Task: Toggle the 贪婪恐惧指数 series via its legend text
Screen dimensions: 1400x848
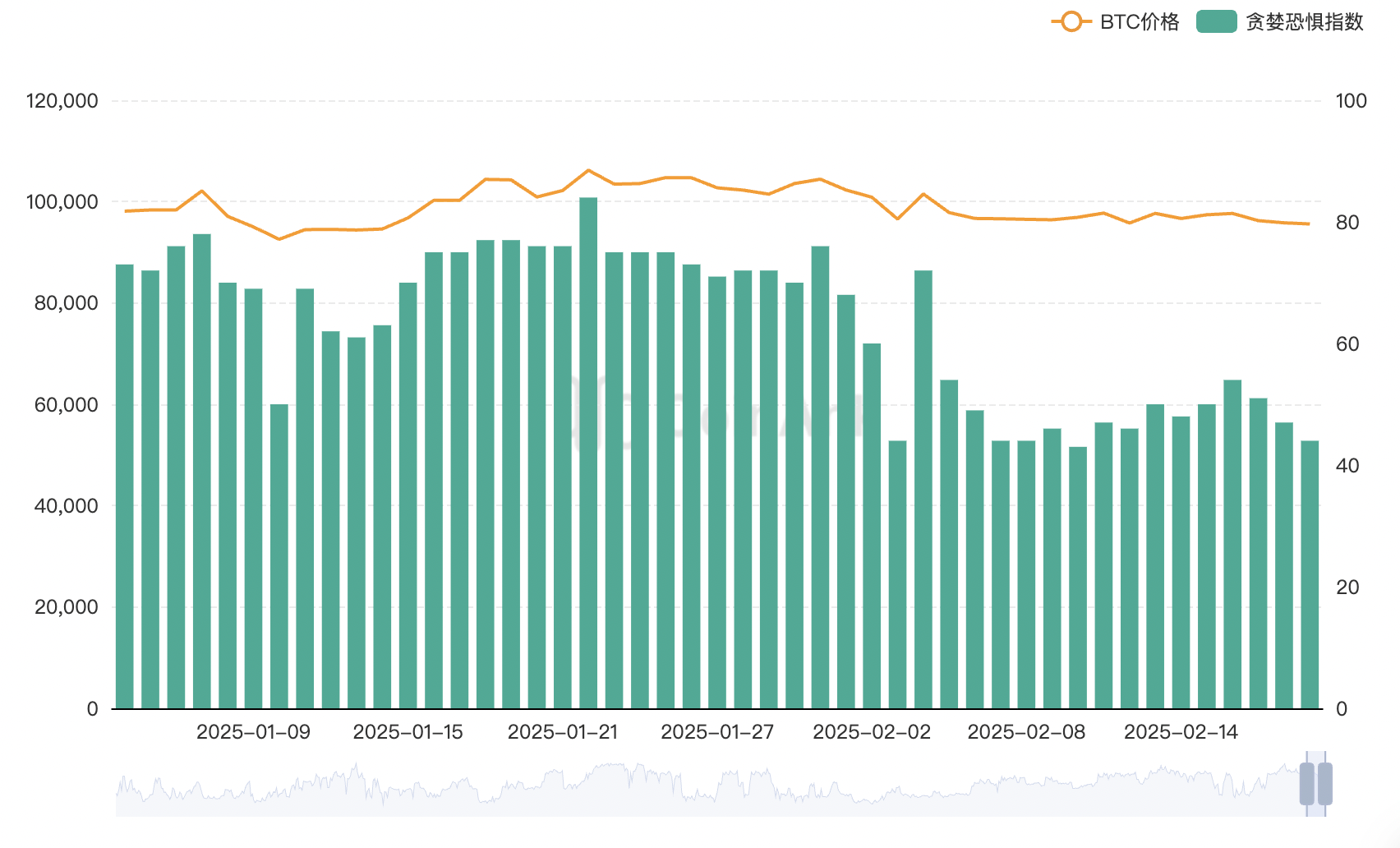Action: [x=1304, y=22]
